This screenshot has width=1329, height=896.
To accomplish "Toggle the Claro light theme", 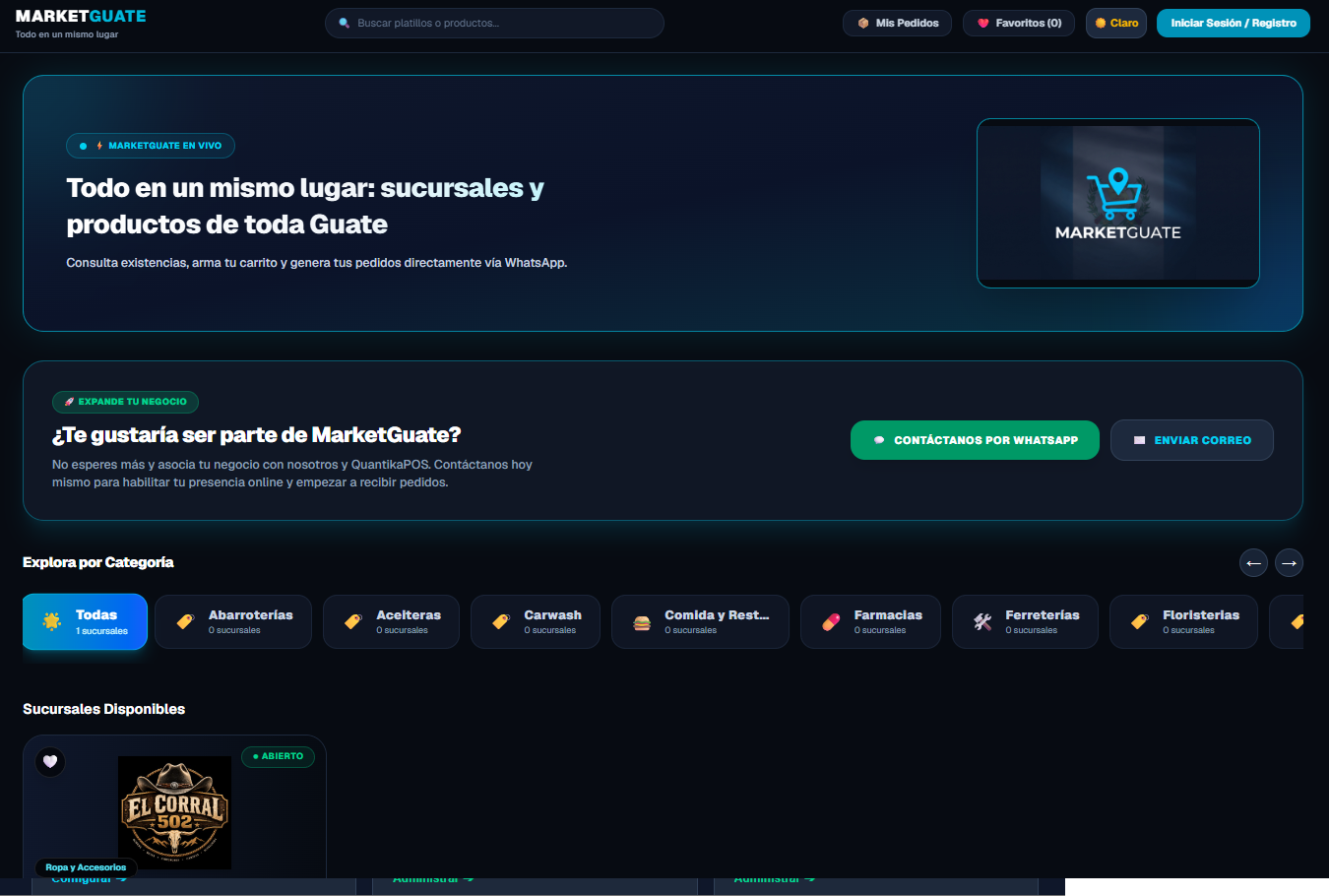I will [1116, 23].
